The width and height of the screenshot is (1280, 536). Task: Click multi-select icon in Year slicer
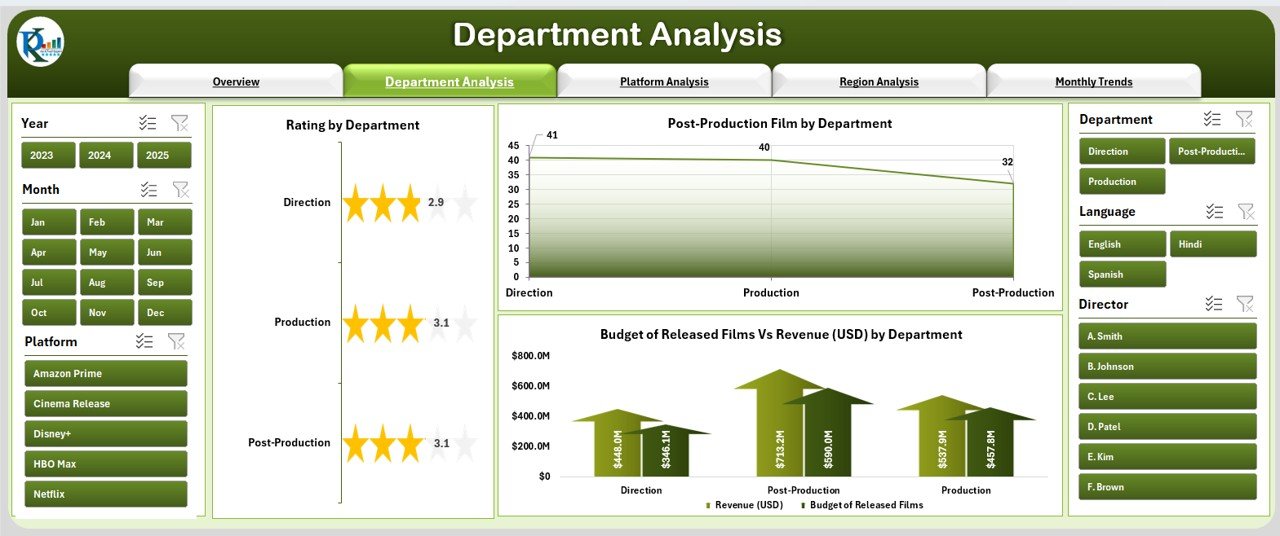[x=148, y=123]
